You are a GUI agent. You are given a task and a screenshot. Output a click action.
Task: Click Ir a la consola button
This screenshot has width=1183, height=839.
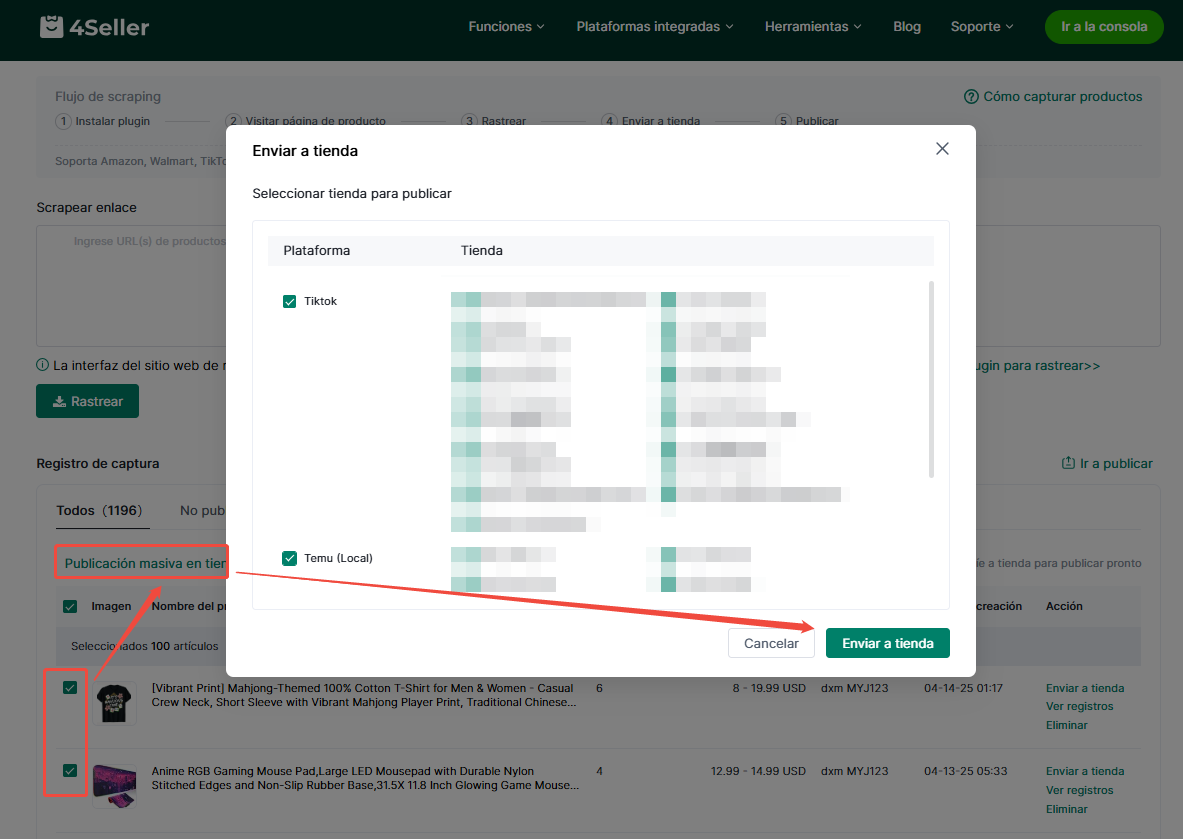point(1104,27)
